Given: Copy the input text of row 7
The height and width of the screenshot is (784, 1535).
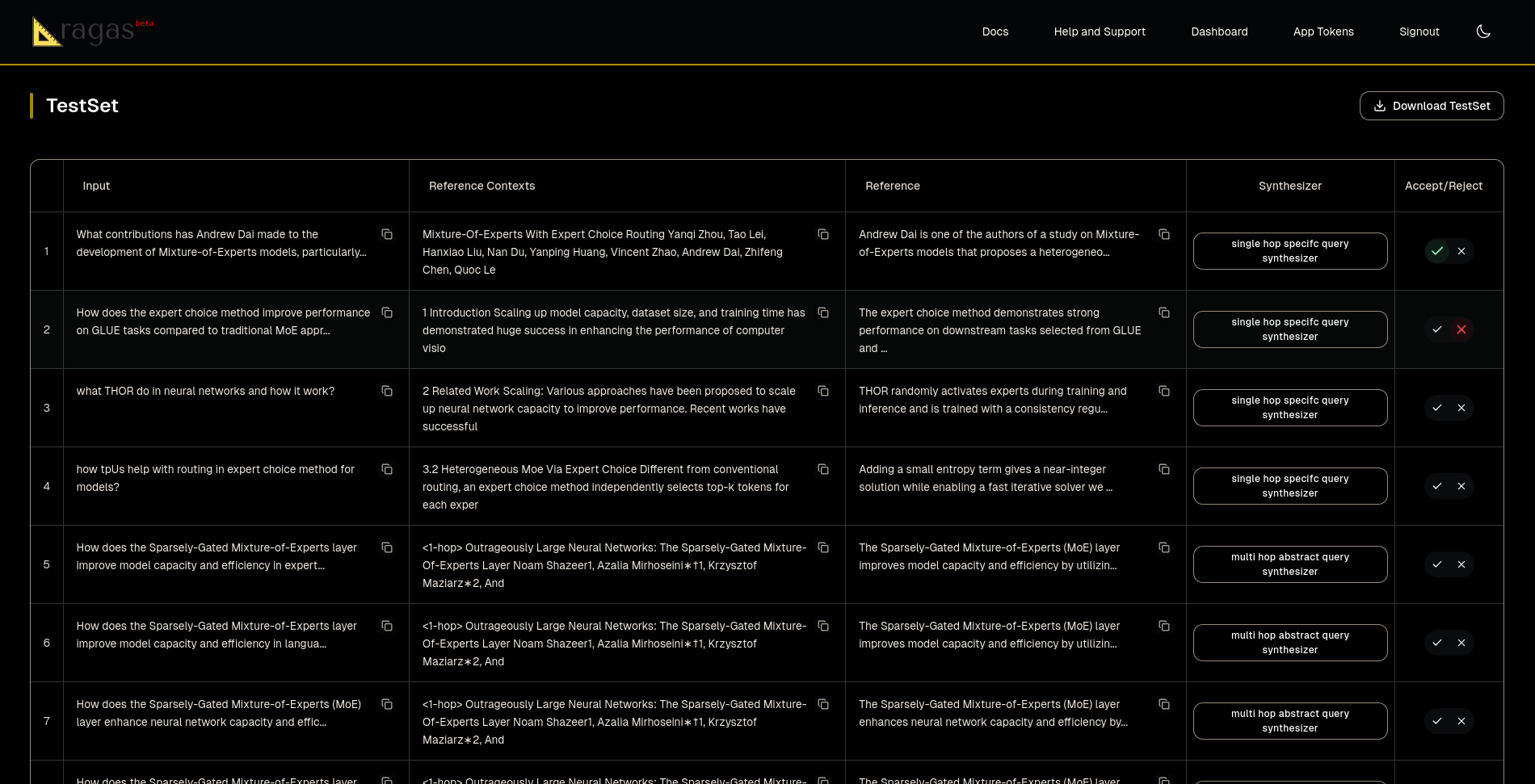Looking at the screenshot, I should coord(387,704).
